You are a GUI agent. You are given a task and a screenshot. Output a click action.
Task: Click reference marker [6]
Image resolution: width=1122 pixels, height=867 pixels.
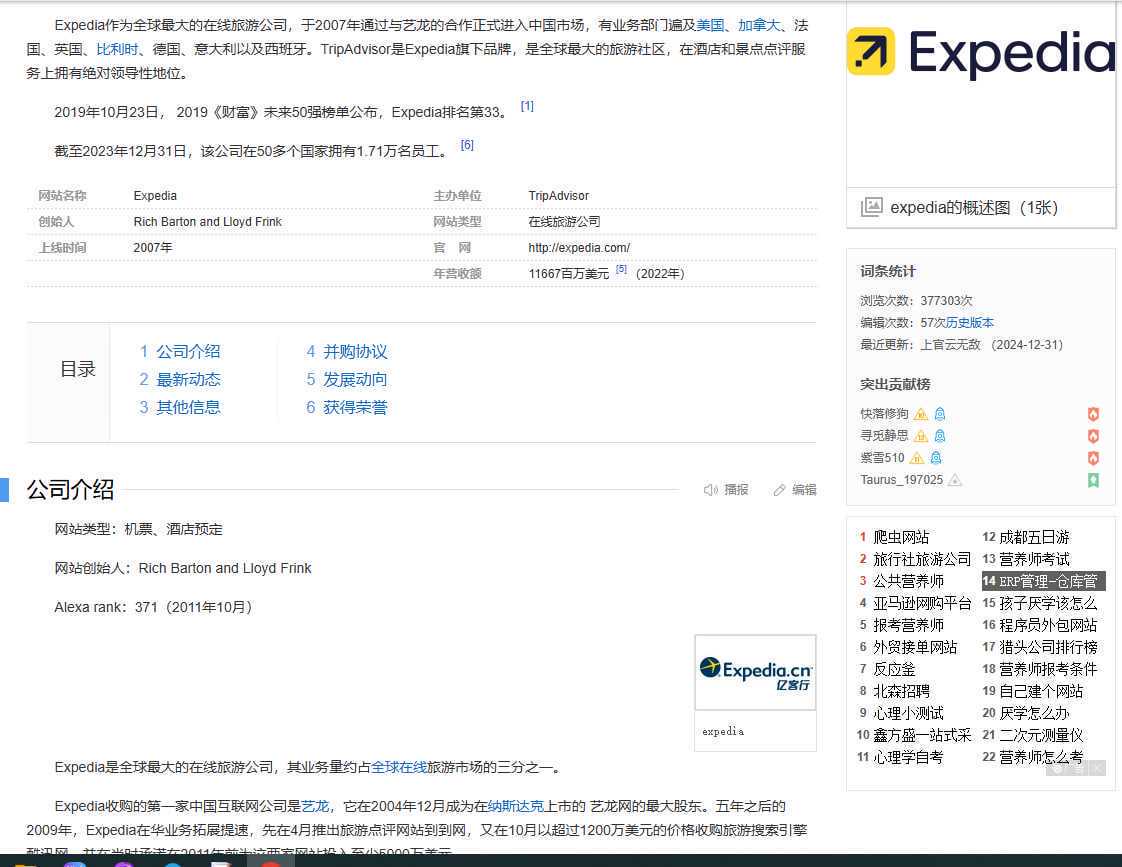(x=467, y=145)
